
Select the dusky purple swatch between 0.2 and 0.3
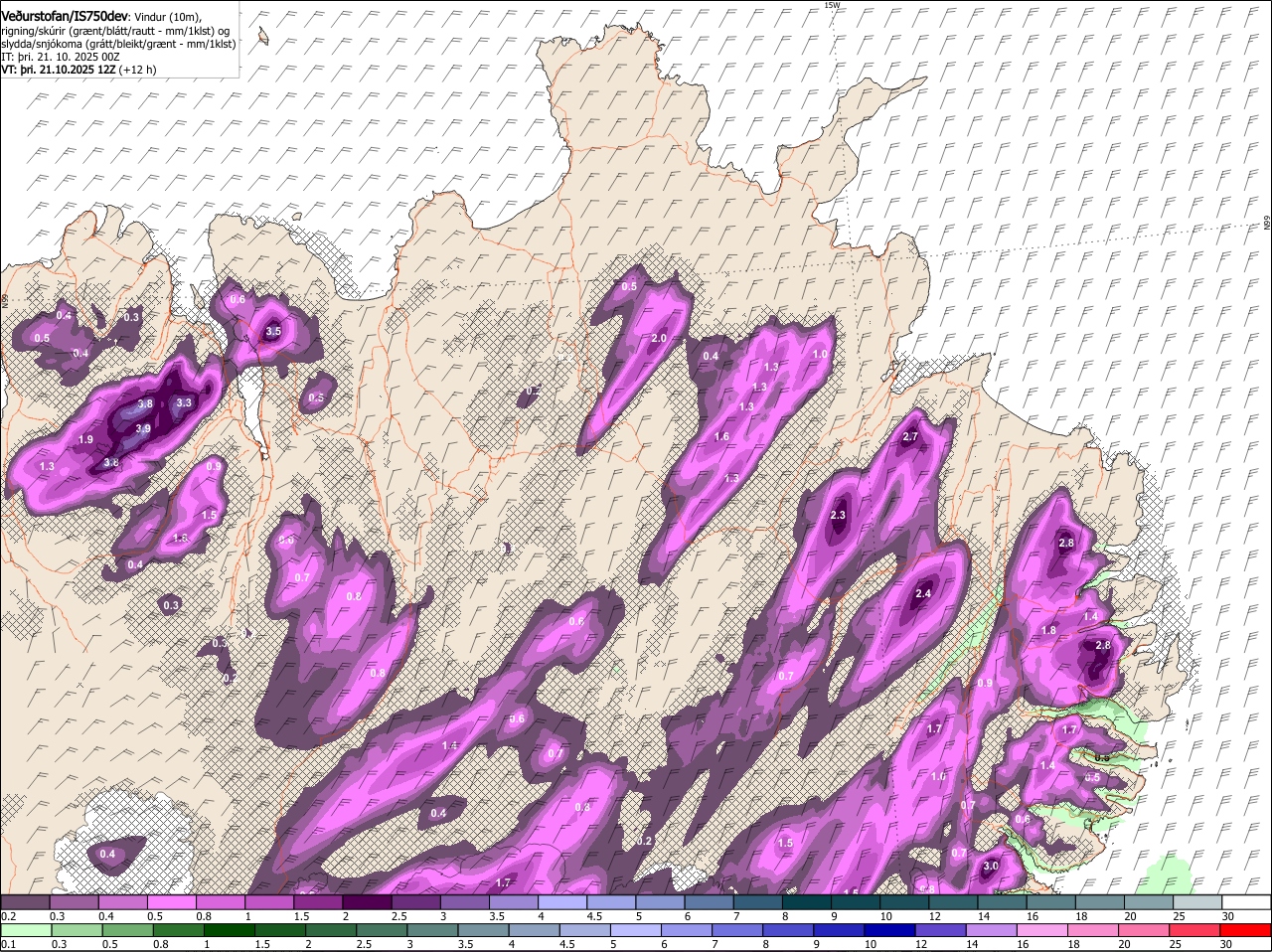tap(25, 901)
